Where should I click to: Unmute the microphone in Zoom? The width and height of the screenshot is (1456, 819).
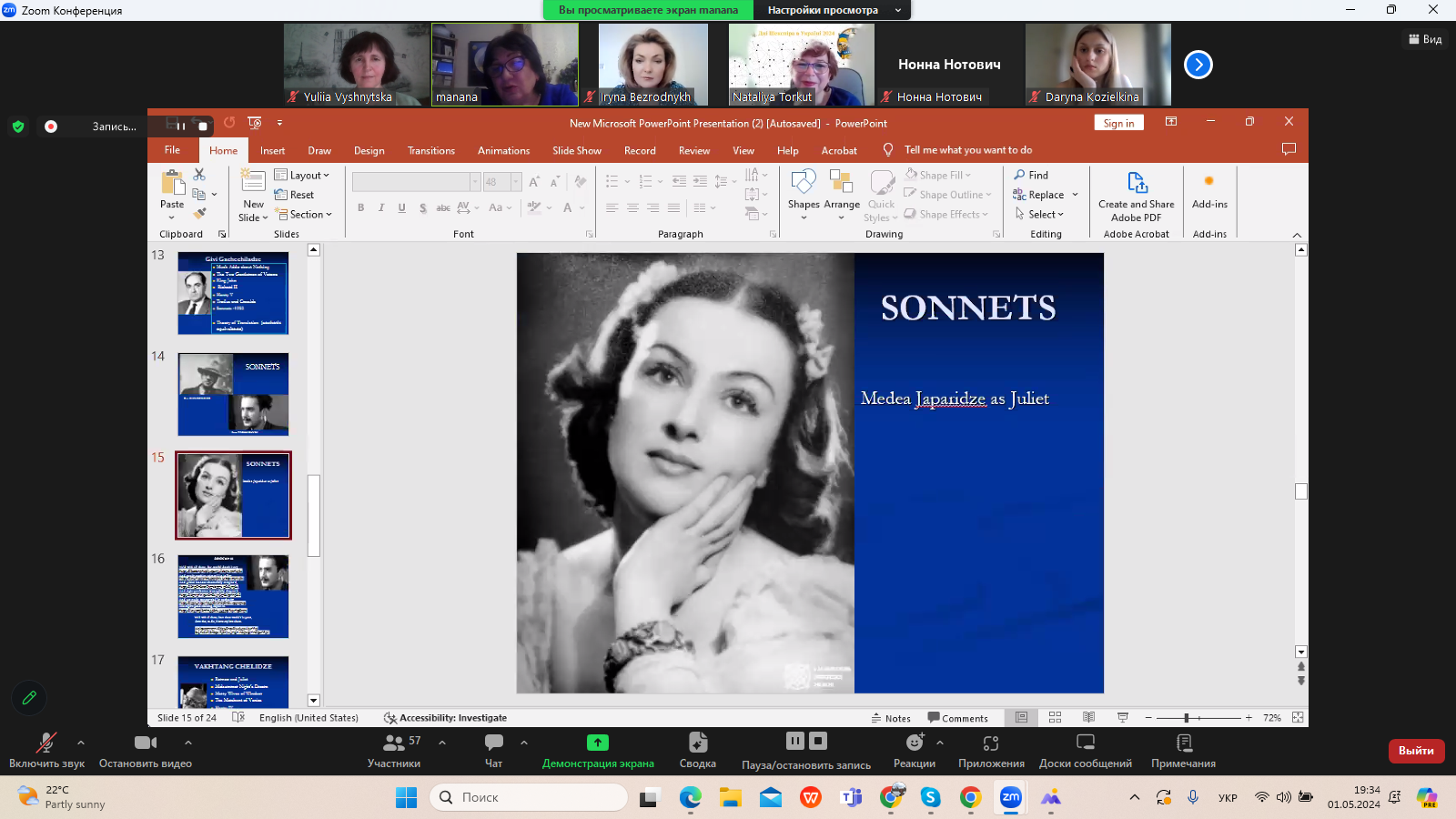[x=45, y=750]
